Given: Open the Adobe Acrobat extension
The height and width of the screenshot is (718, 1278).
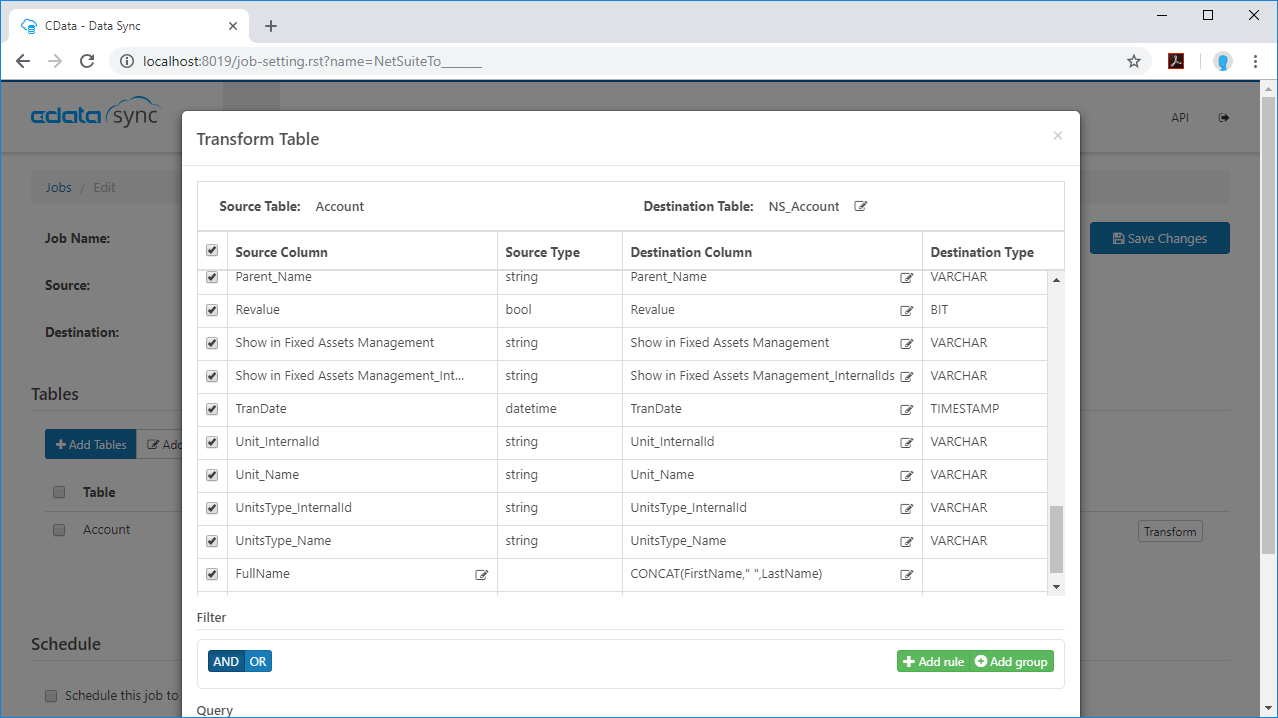Looking at the screenshot, I should click(1177, 61).
